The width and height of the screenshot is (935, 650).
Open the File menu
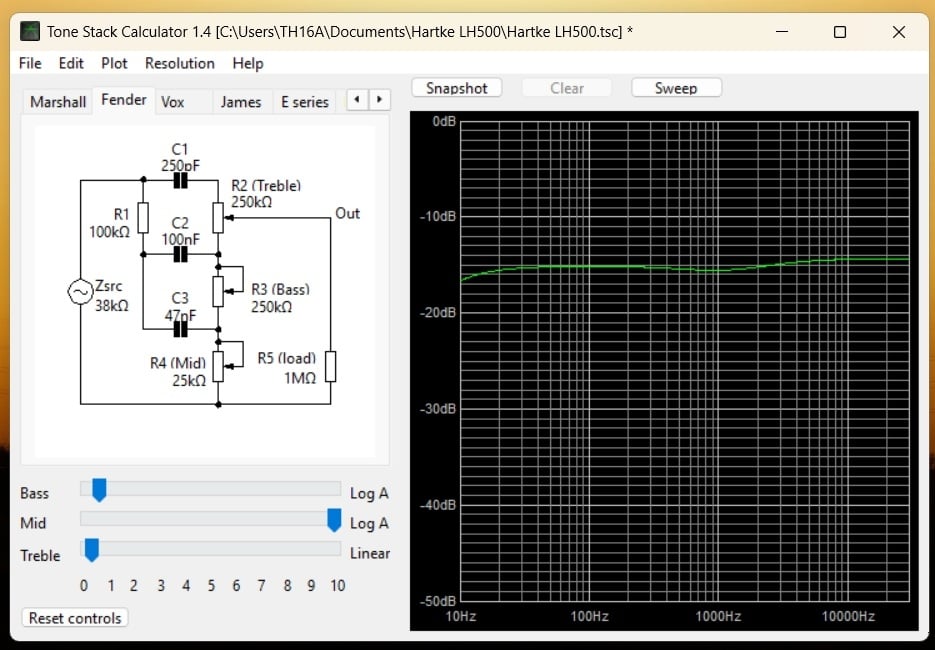30,63
